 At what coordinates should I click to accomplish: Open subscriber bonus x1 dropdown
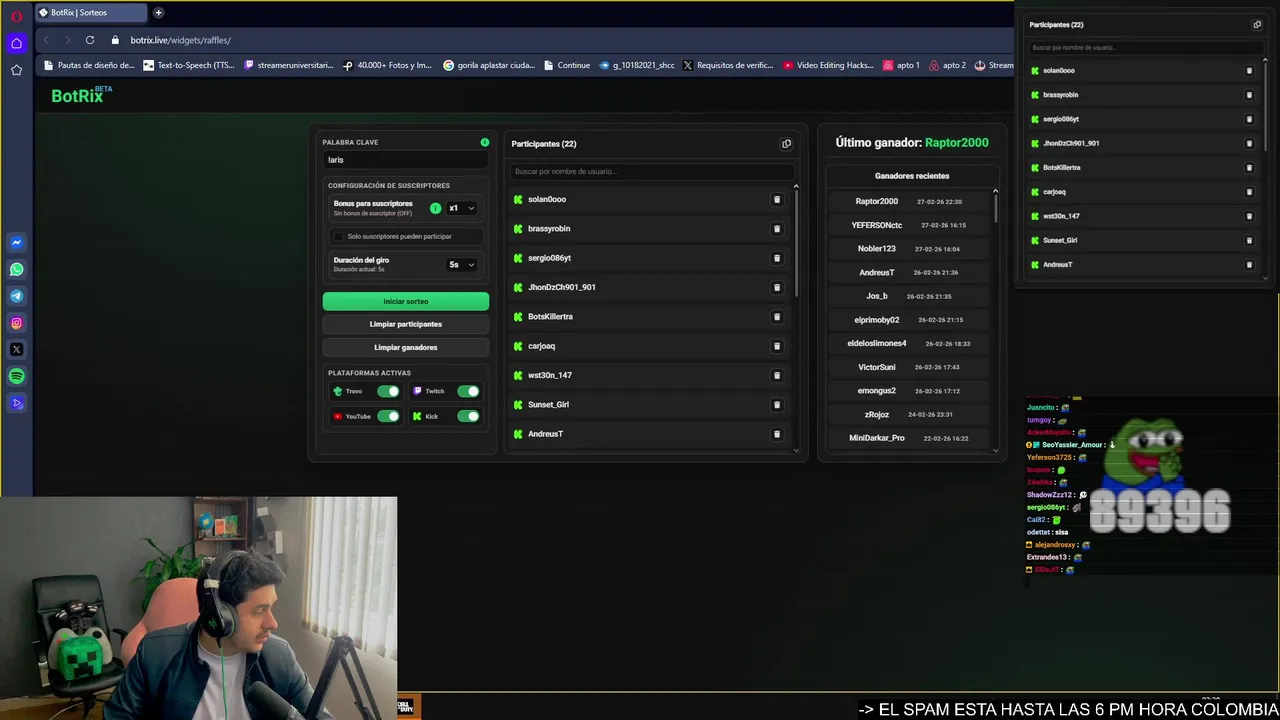click(x=461, y=208)
